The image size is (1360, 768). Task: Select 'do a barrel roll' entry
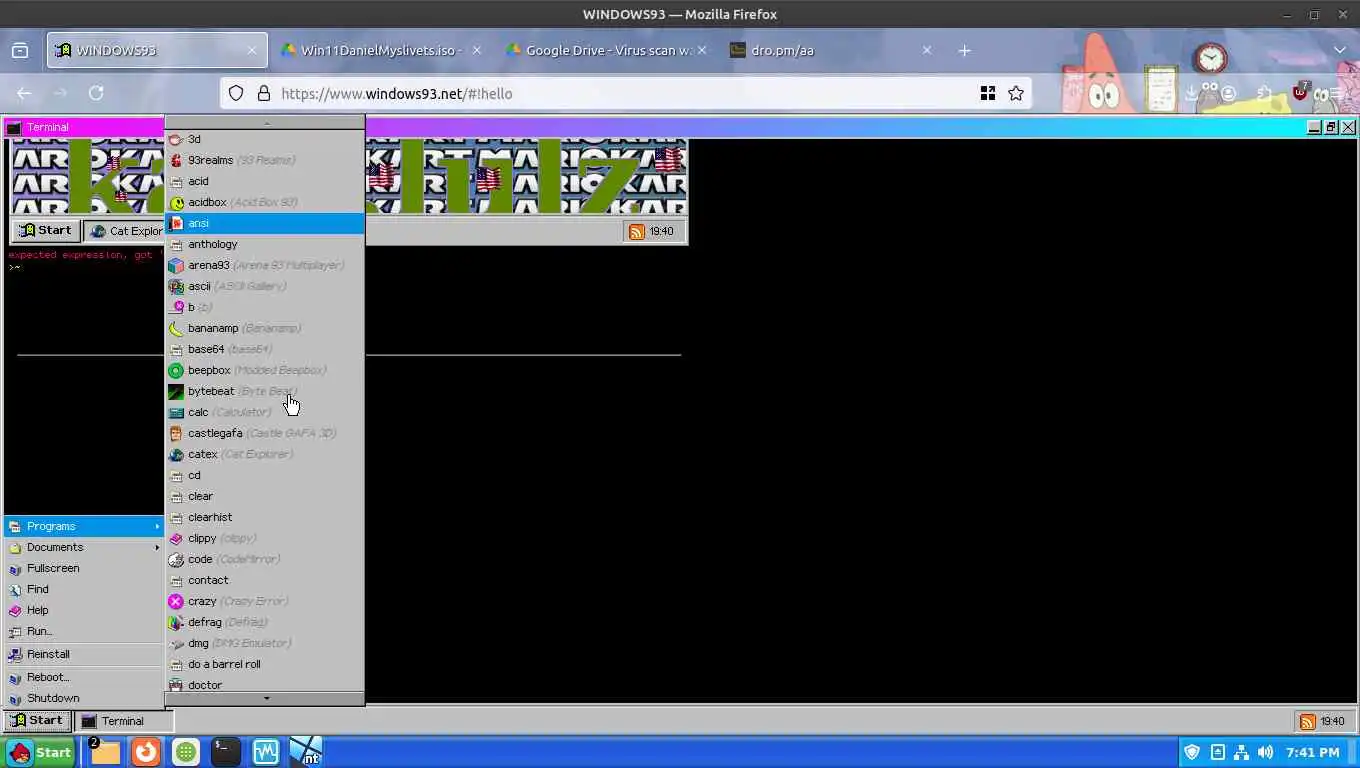pyautogui.click(x=264, y=664)
